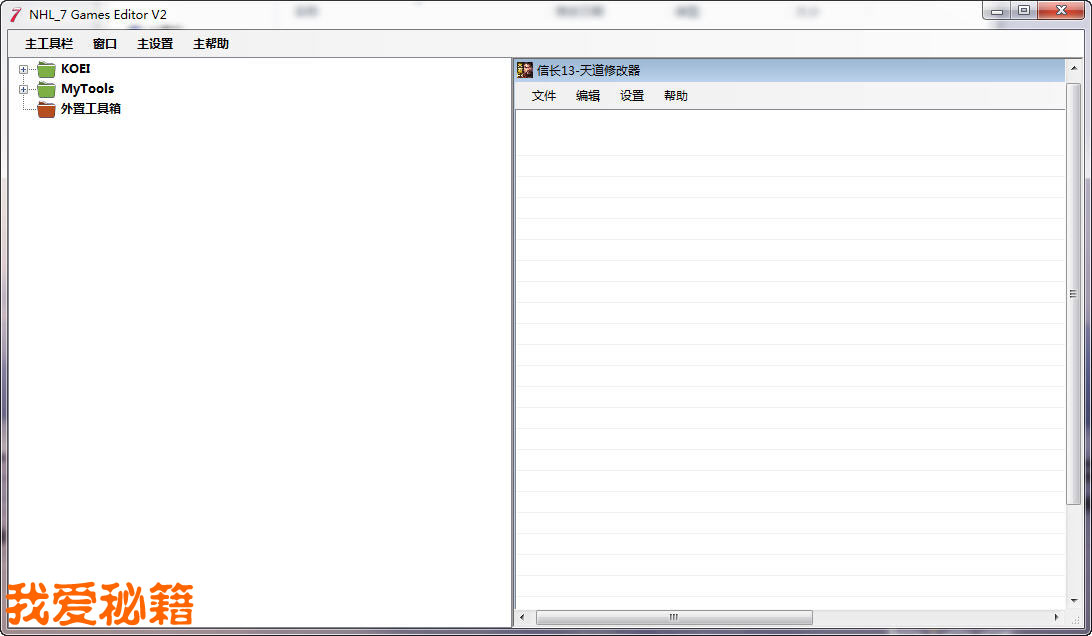Viewport: 1092px width, 636px height.
Task: Expand the MyTools tree node
Action: coord(23,89)
